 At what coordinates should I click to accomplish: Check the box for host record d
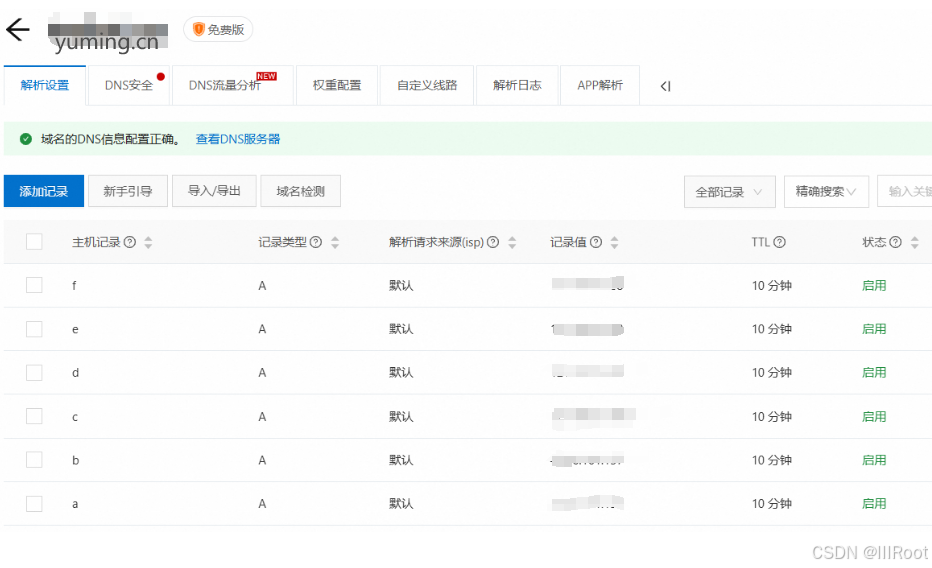34,373
